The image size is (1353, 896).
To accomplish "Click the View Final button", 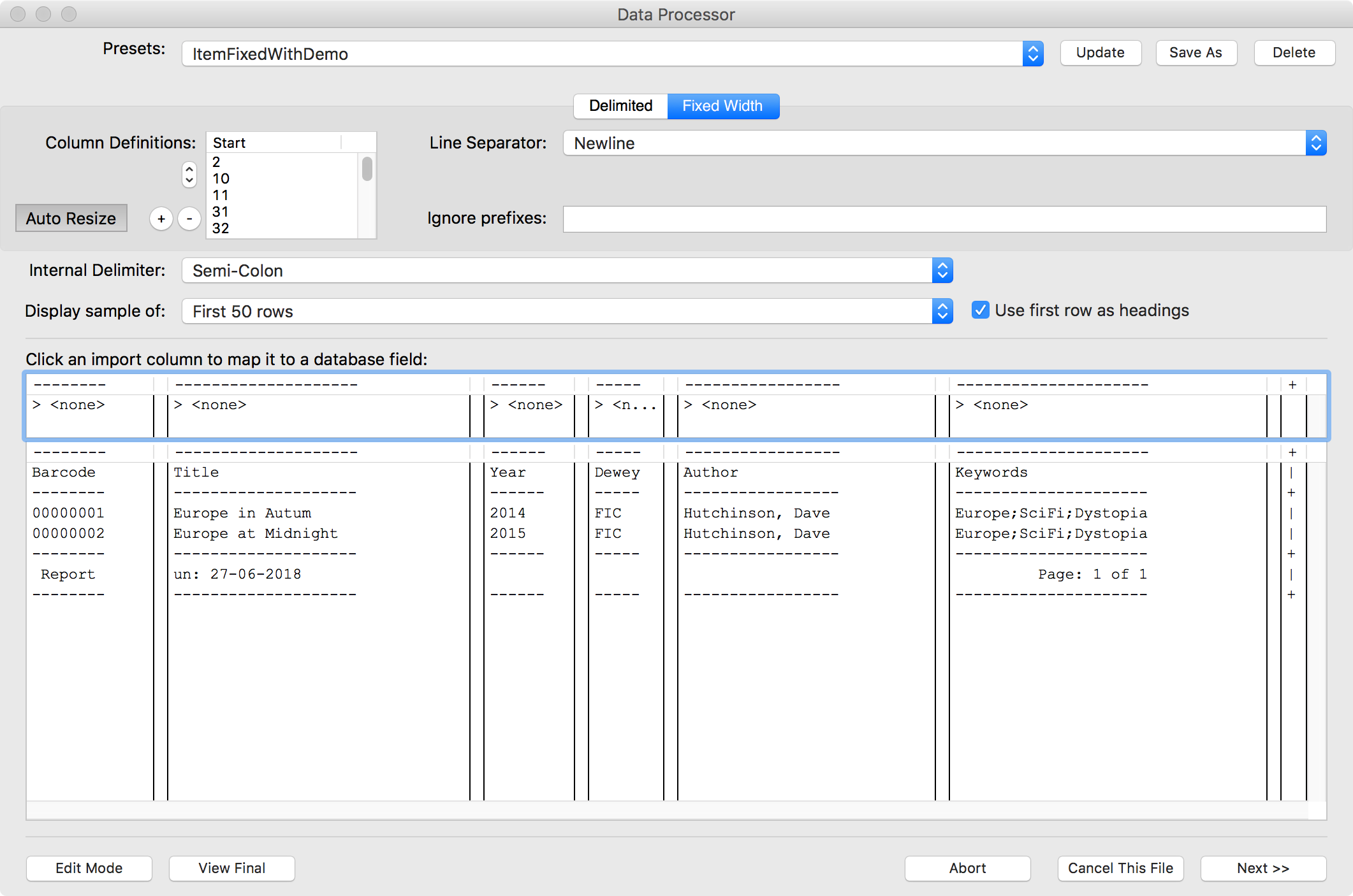I will coord(232,868).
